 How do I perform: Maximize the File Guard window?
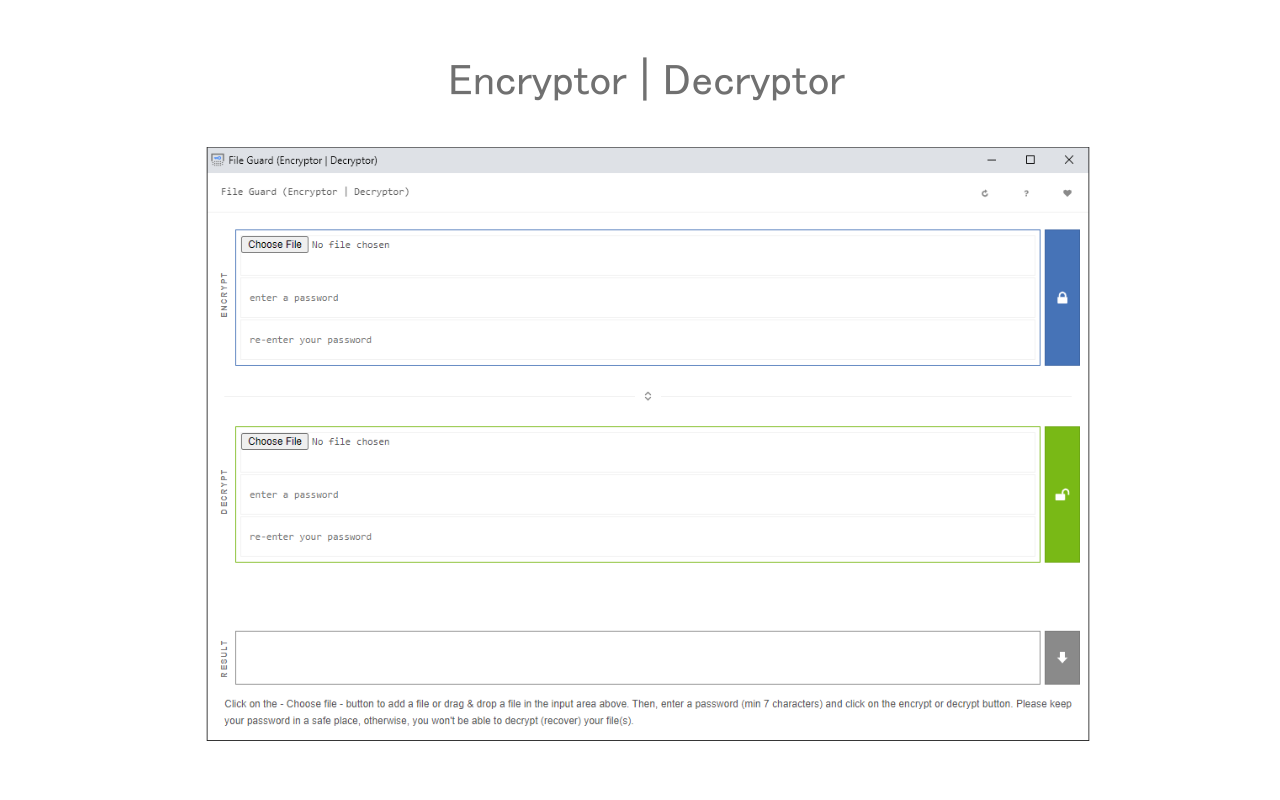pyautogui.click(x=1030, y=160)
